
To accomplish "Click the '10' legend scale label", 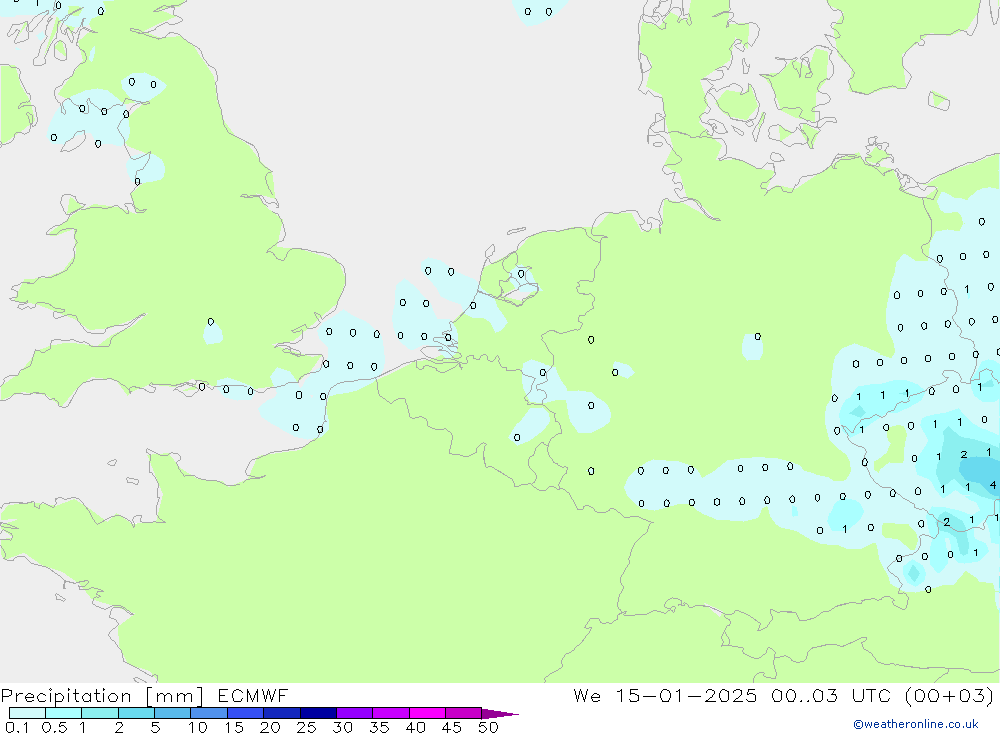I will click(198, 727).
